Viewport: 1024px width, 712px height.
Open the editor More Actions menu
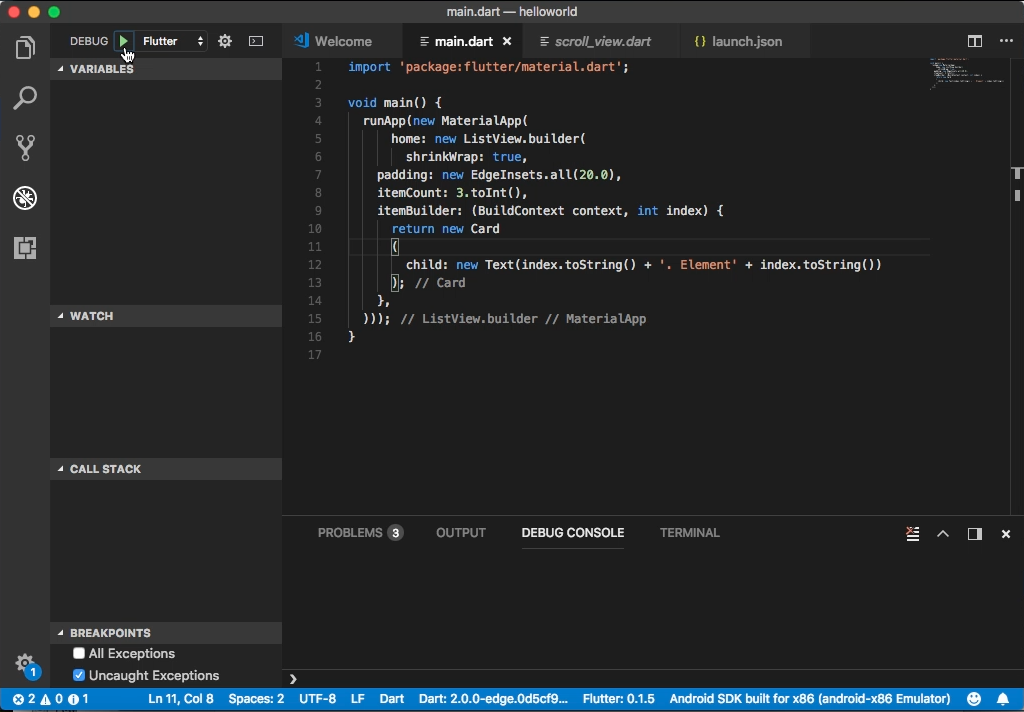tap(1006, 41)
